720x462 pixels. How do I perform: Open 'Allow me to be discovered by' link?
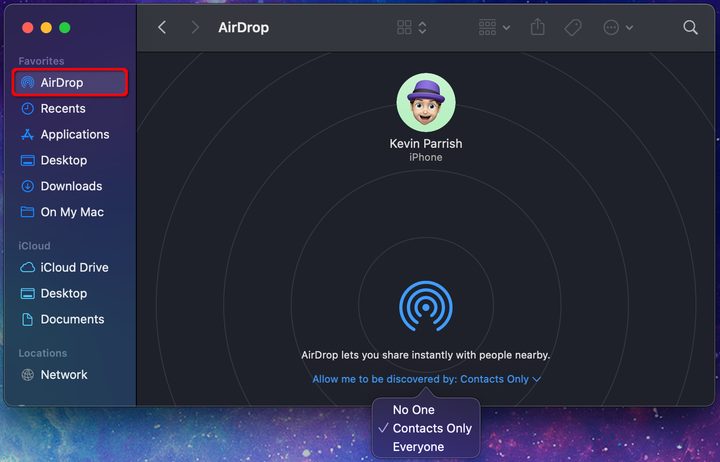pos(426,379)
